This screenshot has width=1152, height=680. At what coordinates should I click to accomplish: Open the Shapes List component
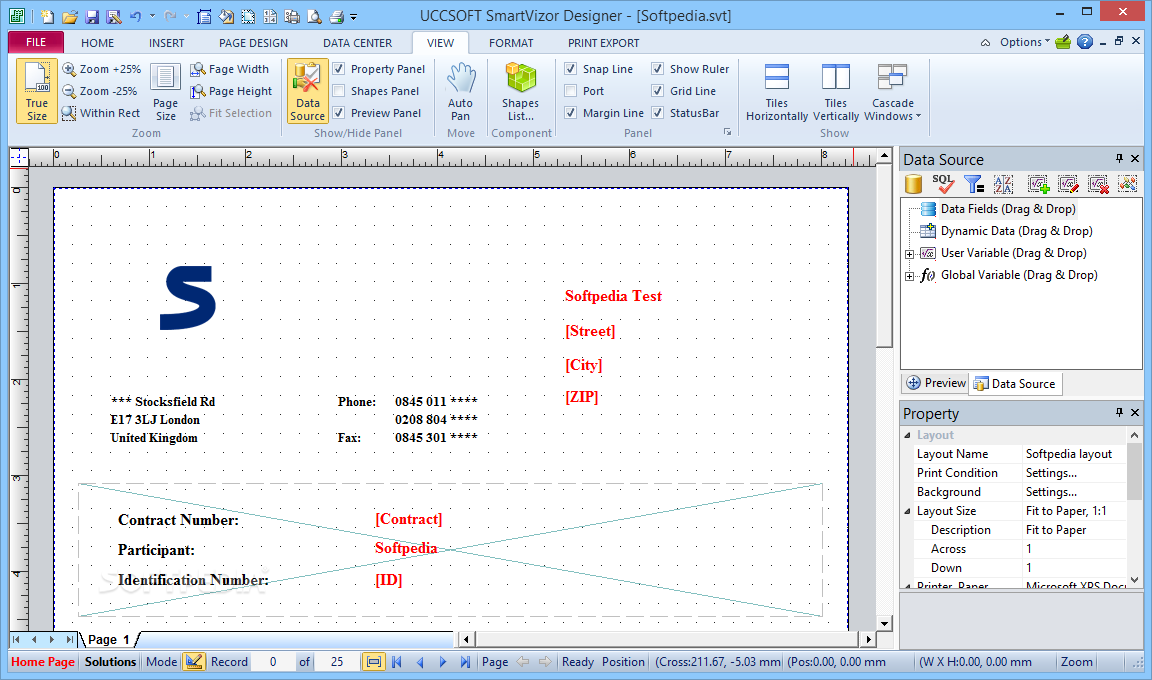pos(520,91)
